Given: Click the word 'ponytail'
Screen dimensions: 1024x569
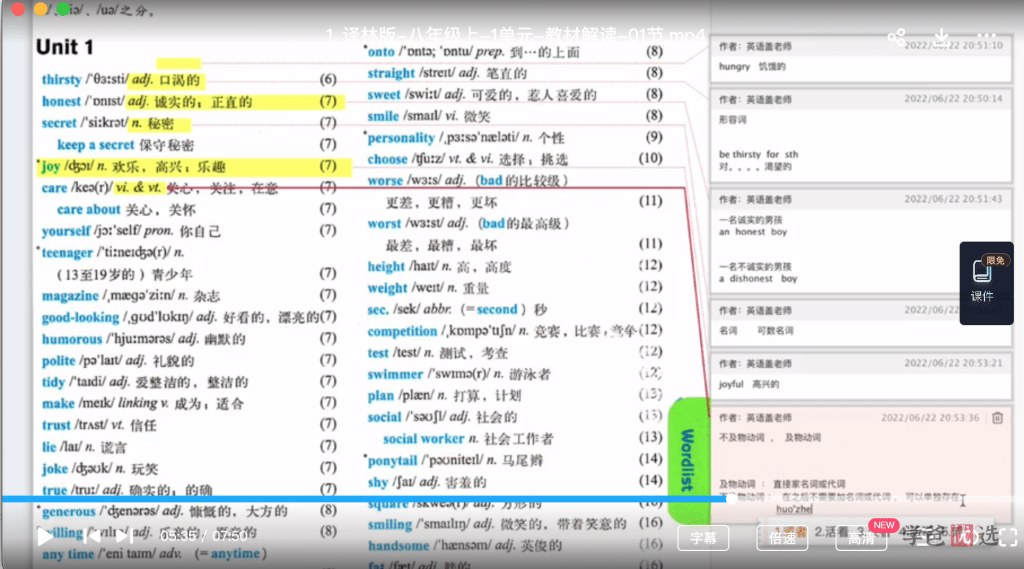Looking at the screenshot, I should pos(392,461).
